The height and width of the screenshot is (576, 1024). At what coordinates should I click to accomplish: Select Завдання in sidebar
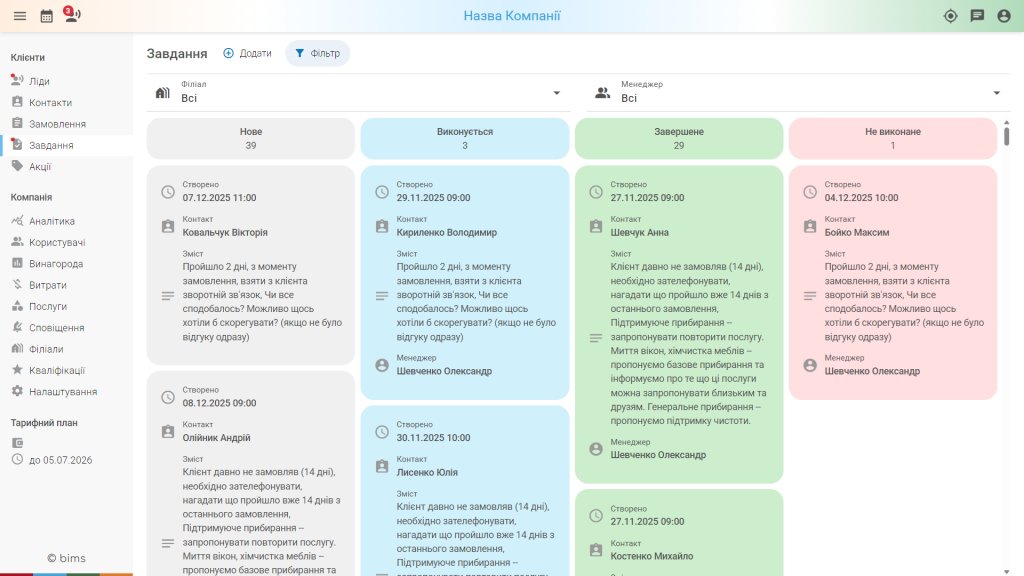pyautogui.click(x=66, y=145)
